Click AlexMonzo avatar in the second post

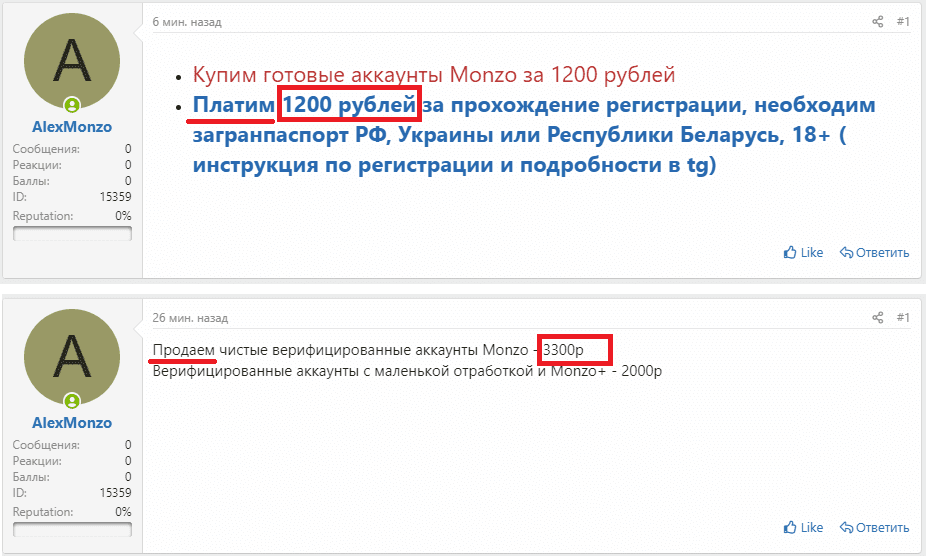point(72,357)
